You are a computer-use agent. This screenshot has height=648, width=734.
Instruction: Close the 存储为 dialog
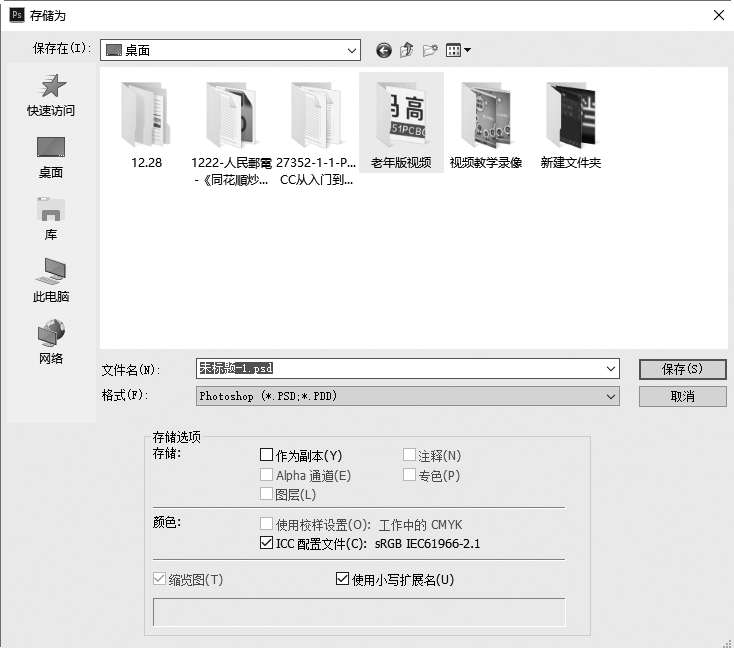coord(719,15)
